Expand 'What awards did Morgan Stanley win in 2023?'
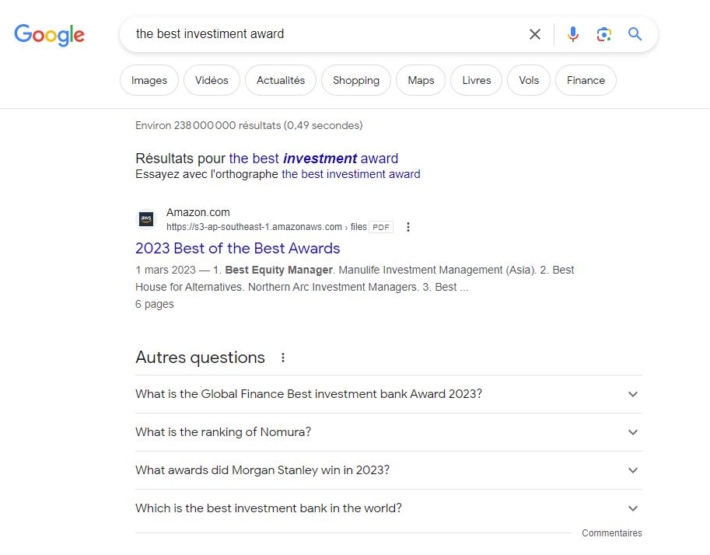710x555 pixels. [x=389, y=470]
